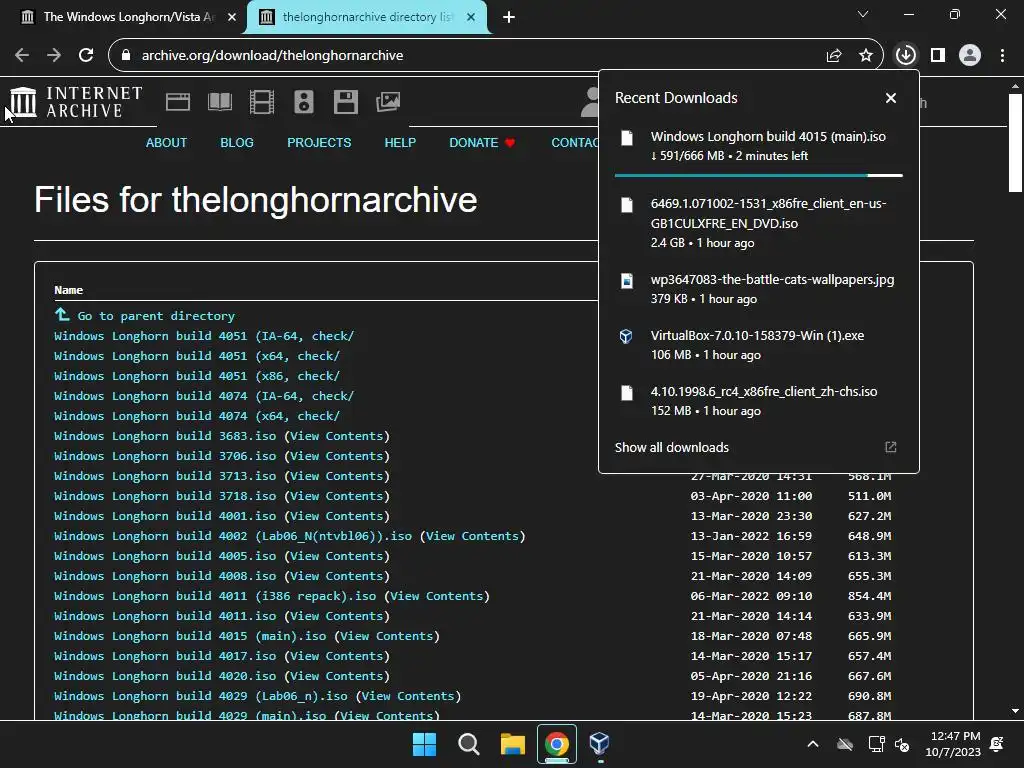Go back with the browser back arrow
Viewport: 1024px width, 768px height.
22,56
